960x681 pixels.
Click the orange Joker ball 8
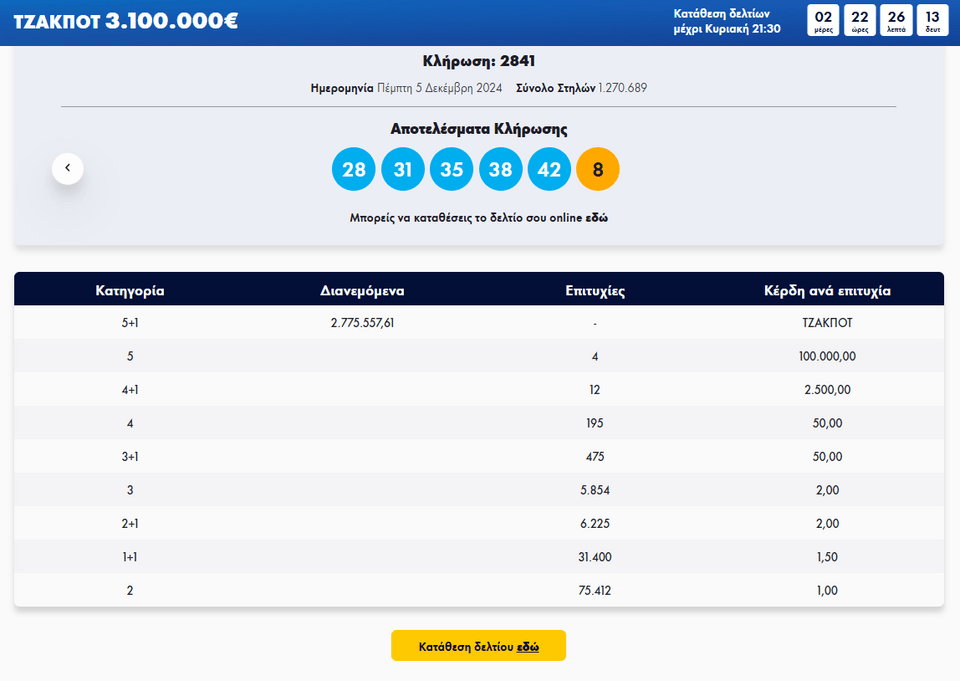[x=598, y=169]
